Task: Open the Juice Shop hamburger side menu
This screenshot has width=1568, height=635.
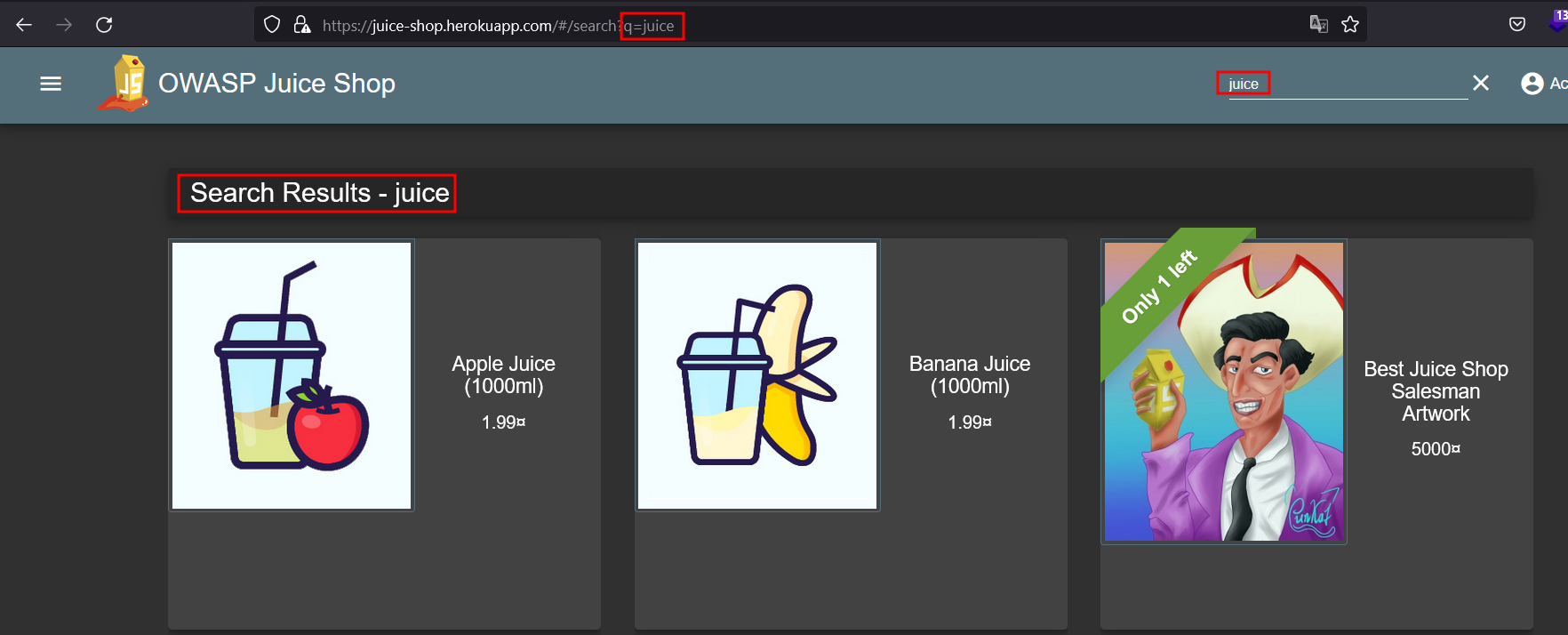Action: tap(51, 84)
